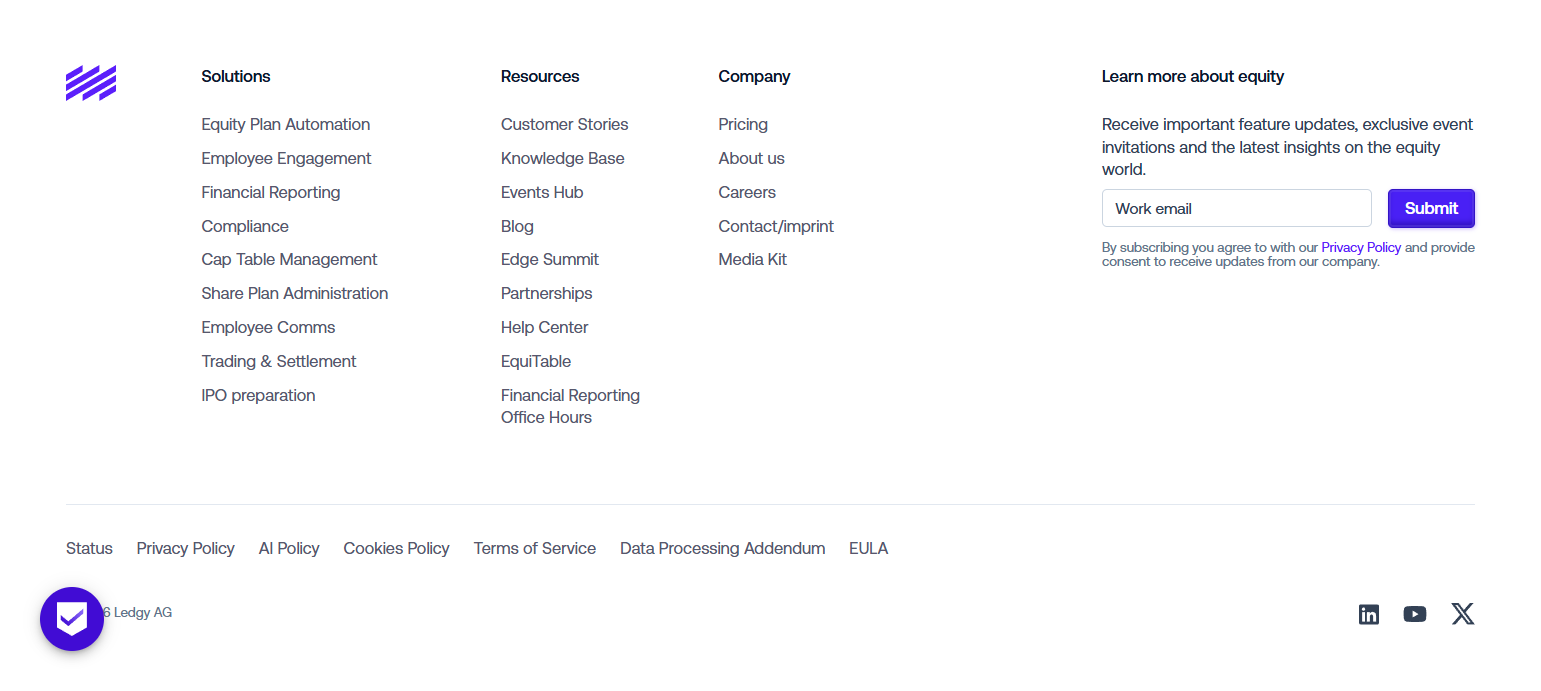The image size is (1541, 691).
Task: Open the Edge Summit page
Action: (x=550, y=259)
